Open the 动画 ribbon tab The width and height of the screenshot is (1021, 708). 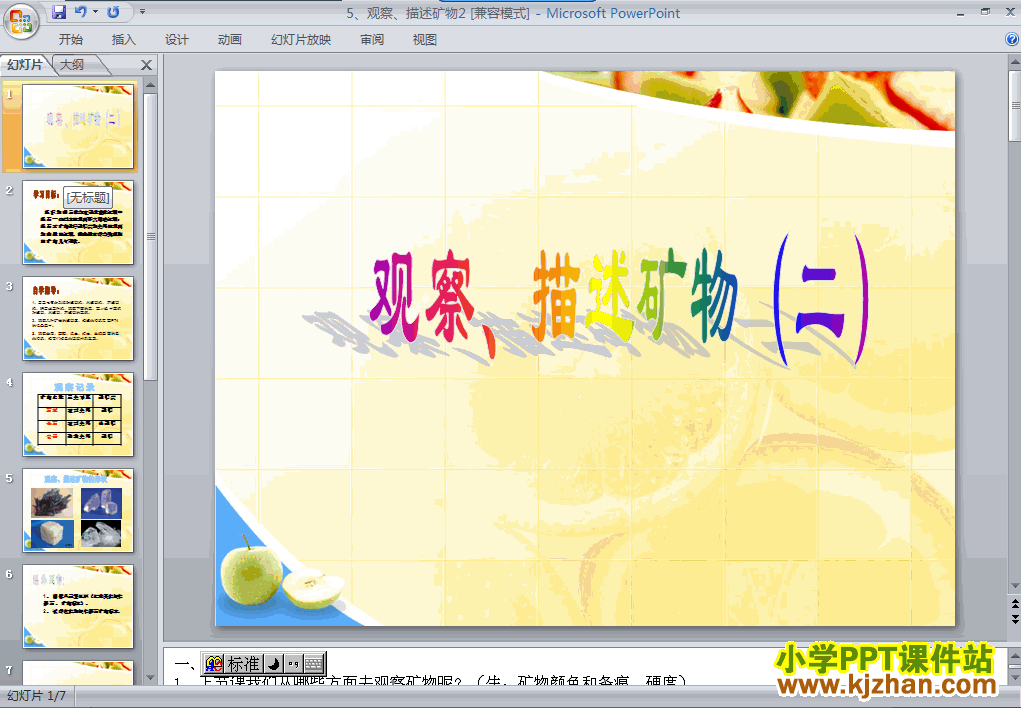tap(229, 40)
